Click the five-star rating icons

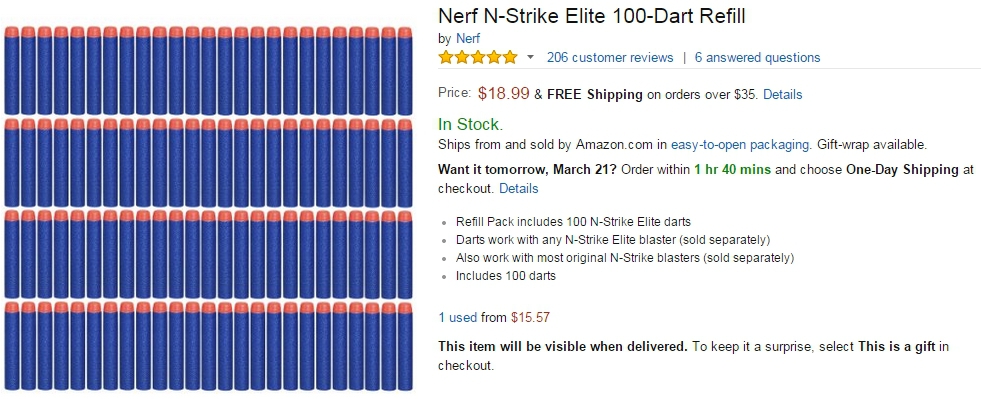tap(478, 58)
